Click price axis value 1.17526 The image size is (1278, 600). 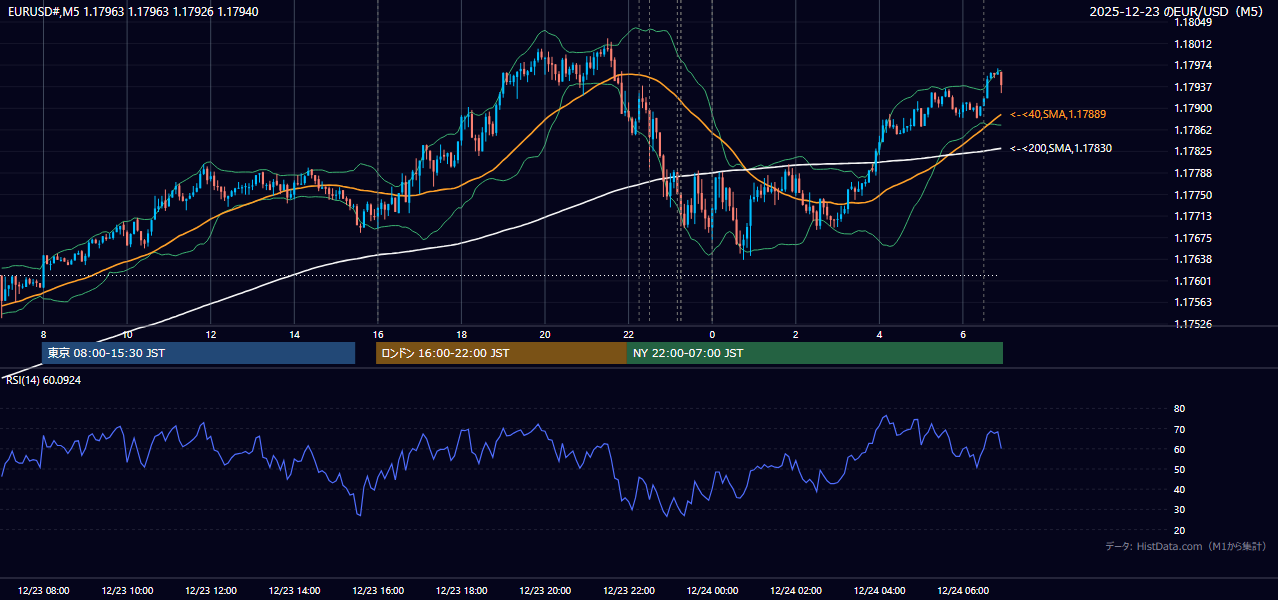click(x=1194, y=325)
